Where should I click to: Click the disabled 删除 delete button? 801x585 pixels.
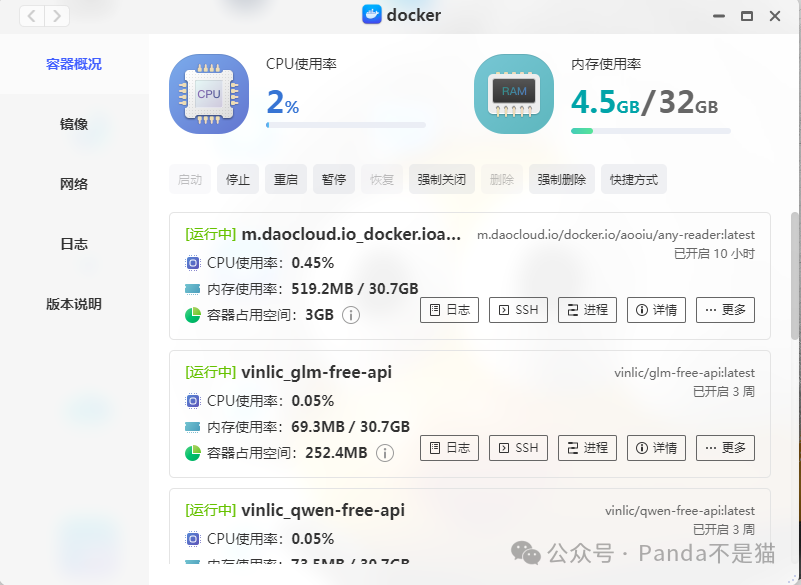(x=502, y=179)
